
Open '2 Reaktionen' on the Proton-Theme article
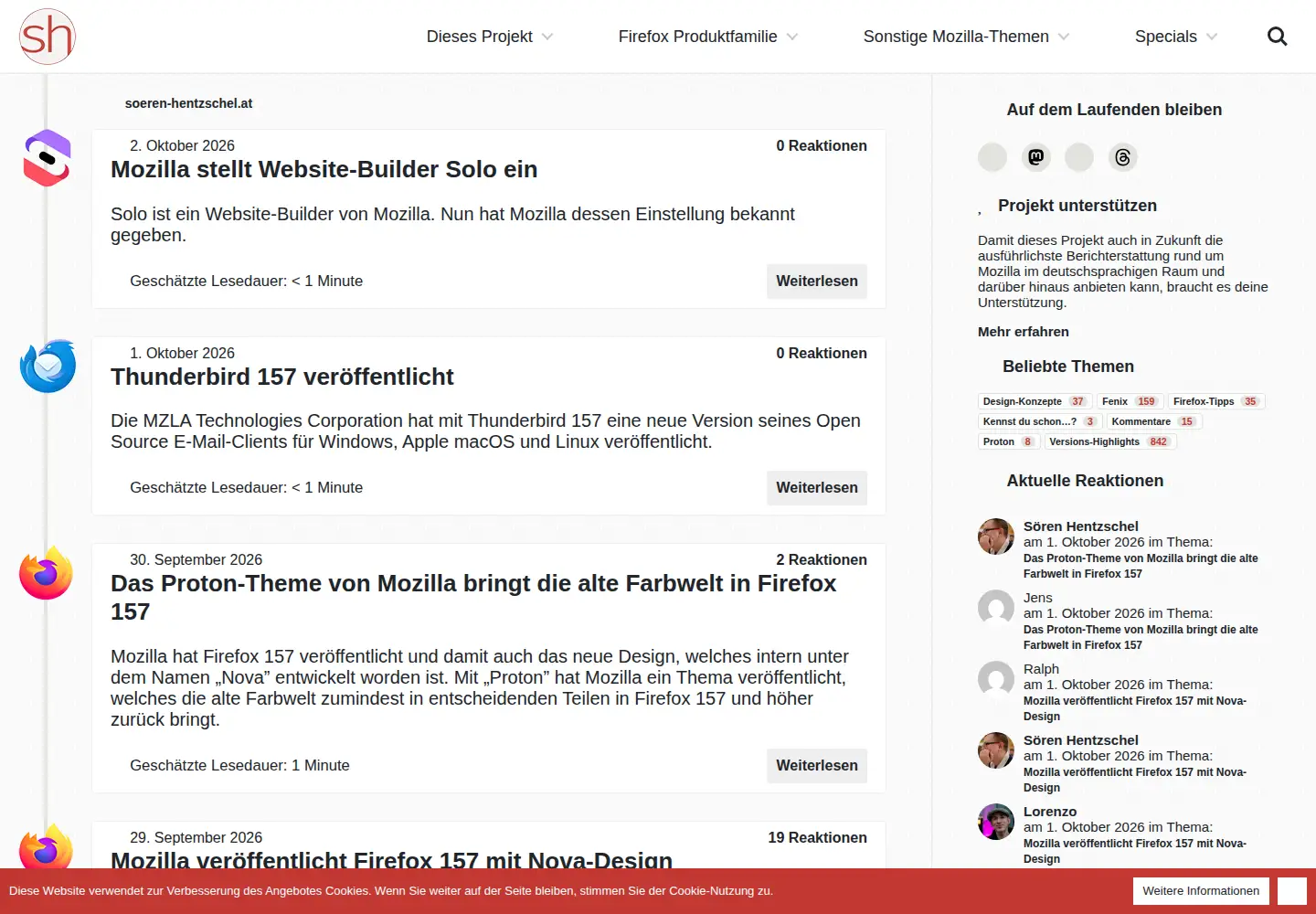(x=822, y=560)
